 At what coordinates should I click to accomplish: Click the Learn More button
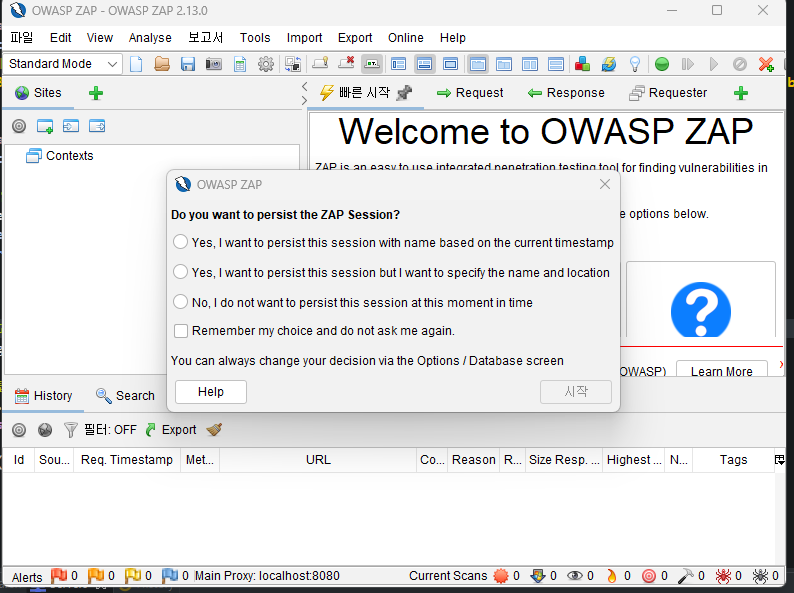click(x=722, y=370)
